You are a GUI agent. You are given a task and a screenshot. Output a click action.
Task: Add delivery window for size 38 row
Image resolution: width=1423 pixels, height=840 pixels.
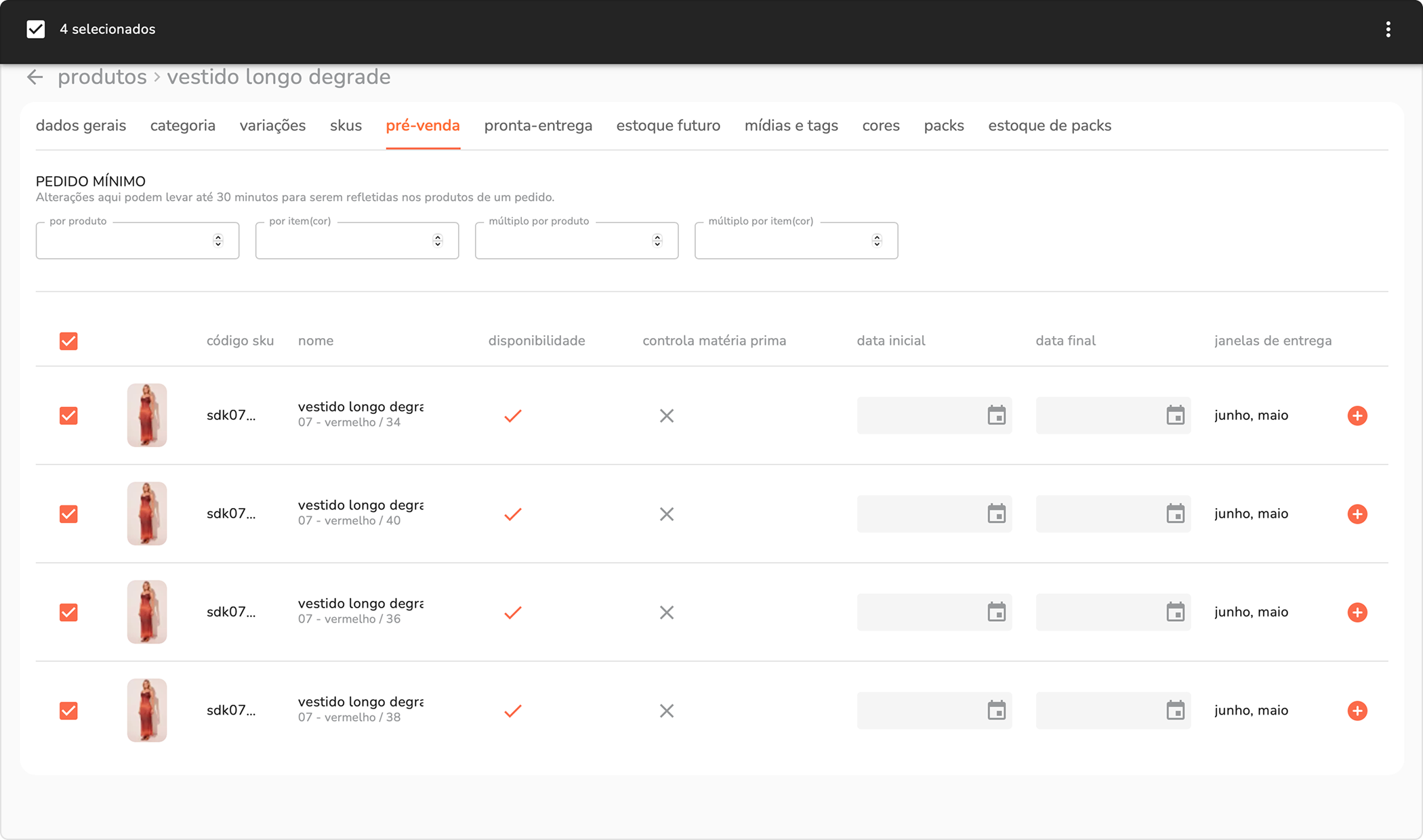pos(1357,711)
